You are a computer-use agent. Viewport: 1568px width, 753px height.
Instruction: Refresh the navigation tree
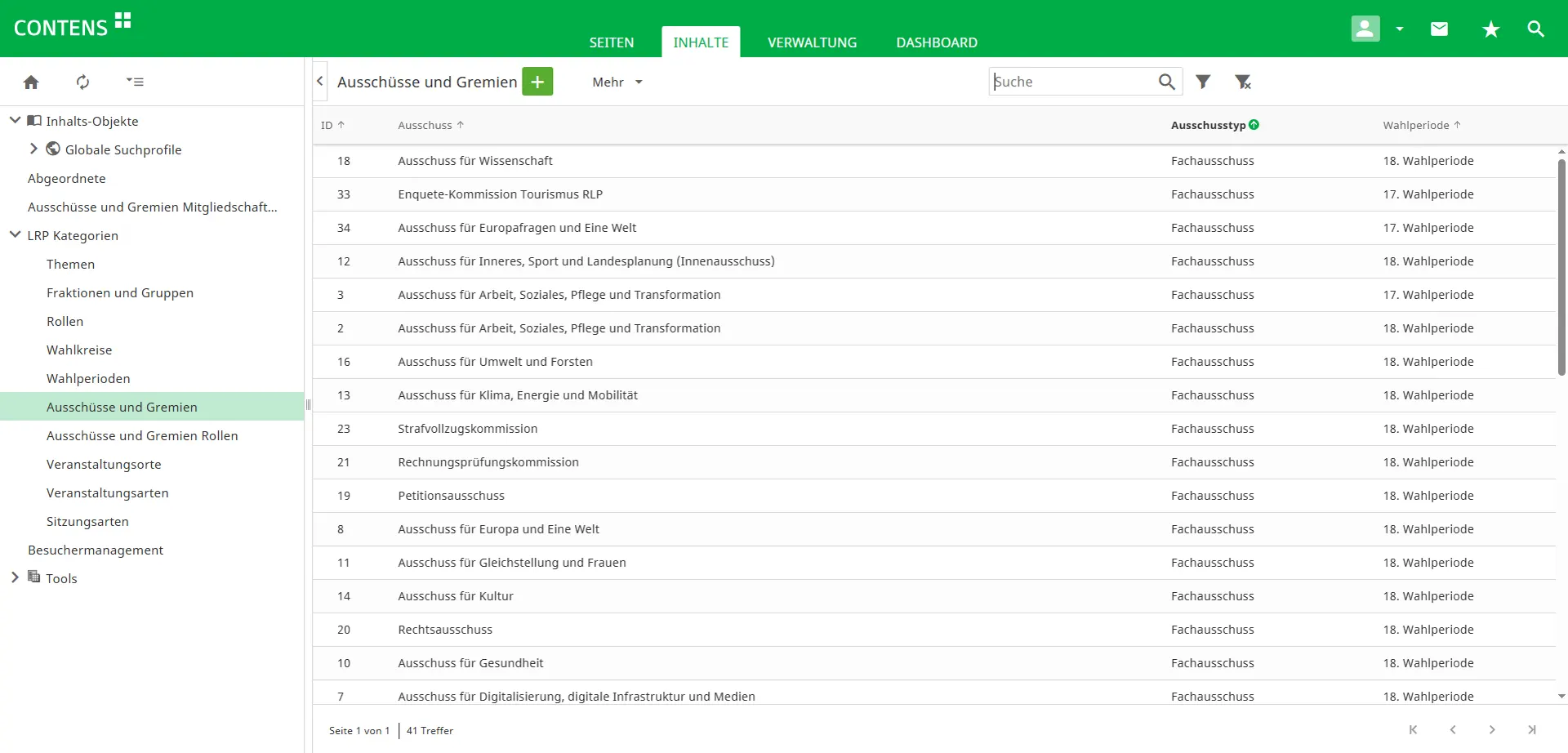click(82, 82)
